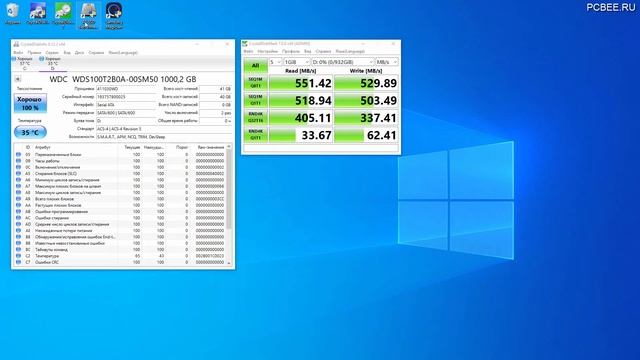Open Сервис menu in CrystalDiskInfo
This screenshot has height=360, width=640.
(52, 53)
